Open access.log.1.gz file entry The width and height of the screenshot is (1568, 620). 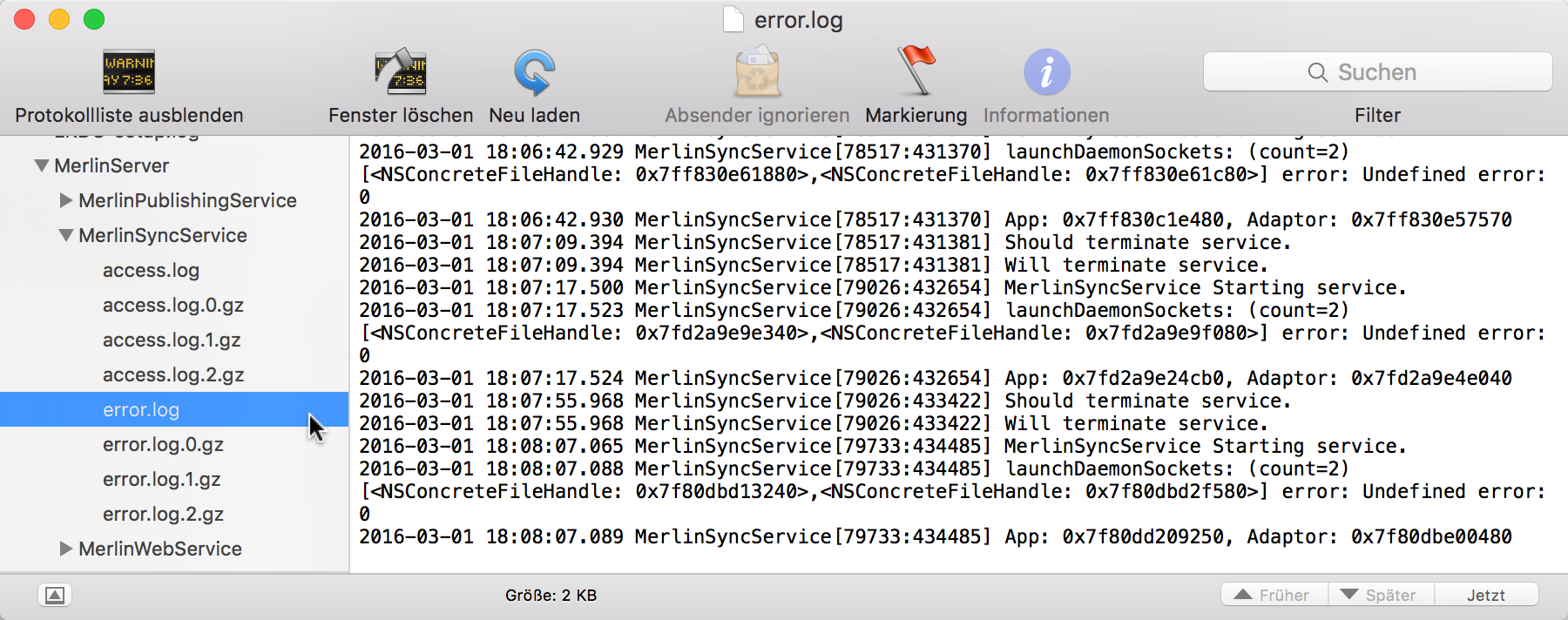pos(172,340)
